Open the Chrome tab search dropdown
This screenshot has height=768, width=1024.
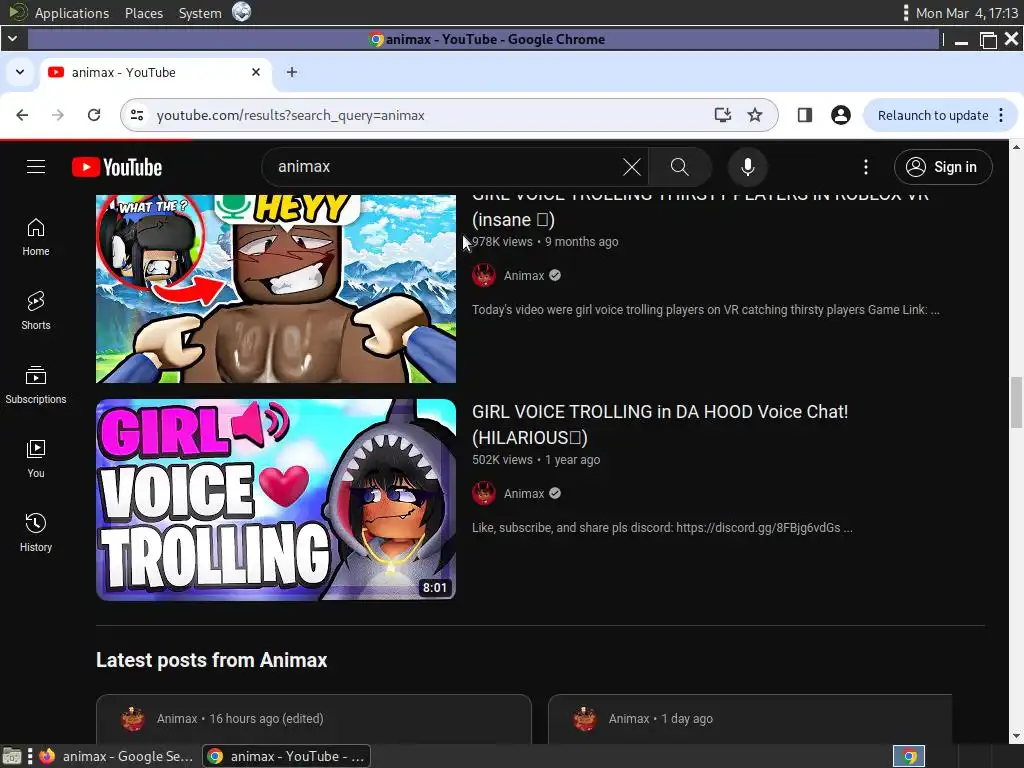(x=20, y=72)
